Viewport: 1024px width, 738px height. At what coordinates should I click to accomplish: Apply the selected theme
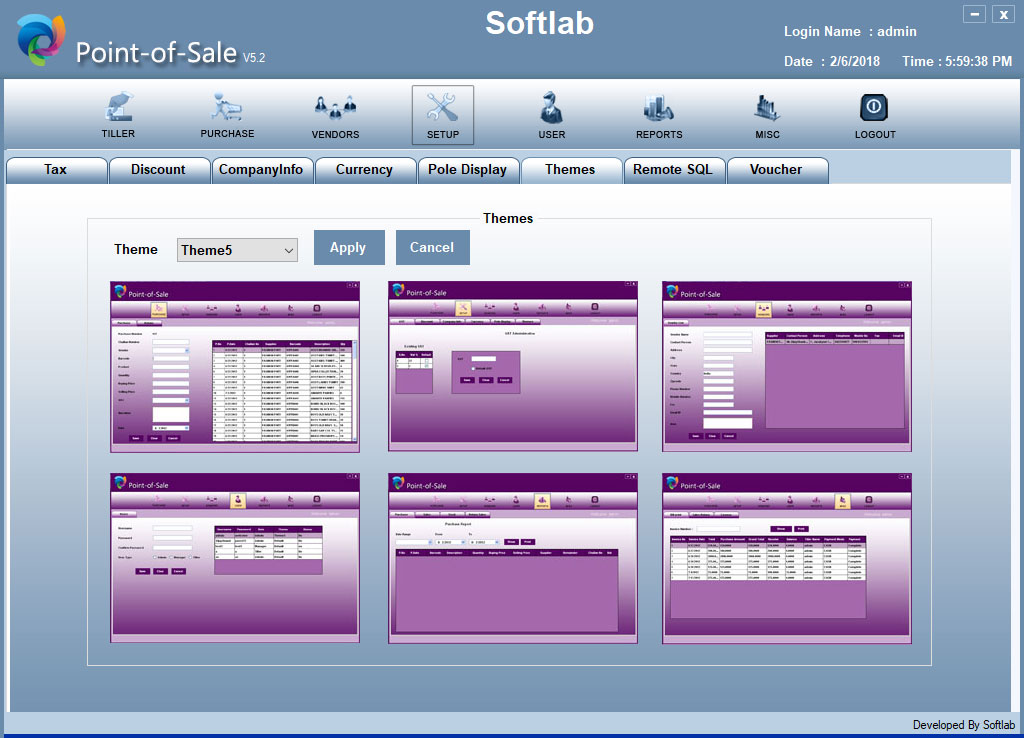tap(348, 248)
